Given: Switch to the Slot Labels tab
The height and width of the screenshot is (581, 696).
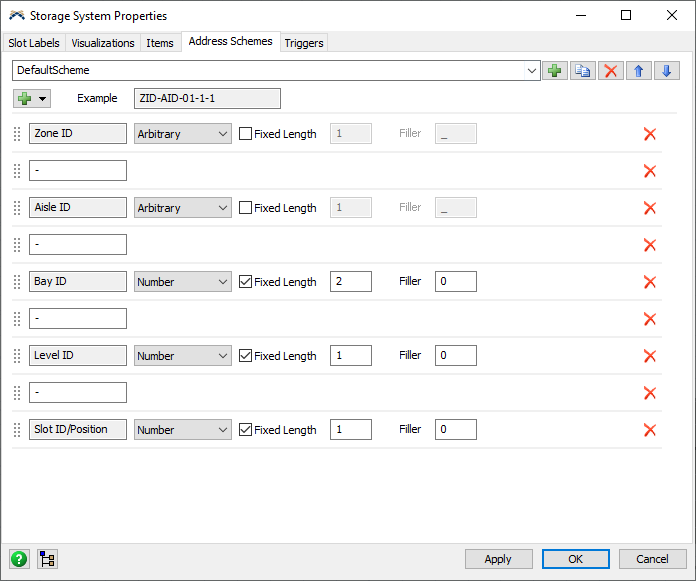Looking at the screenshot, I should pyautogui.click(x=35, y=43).
